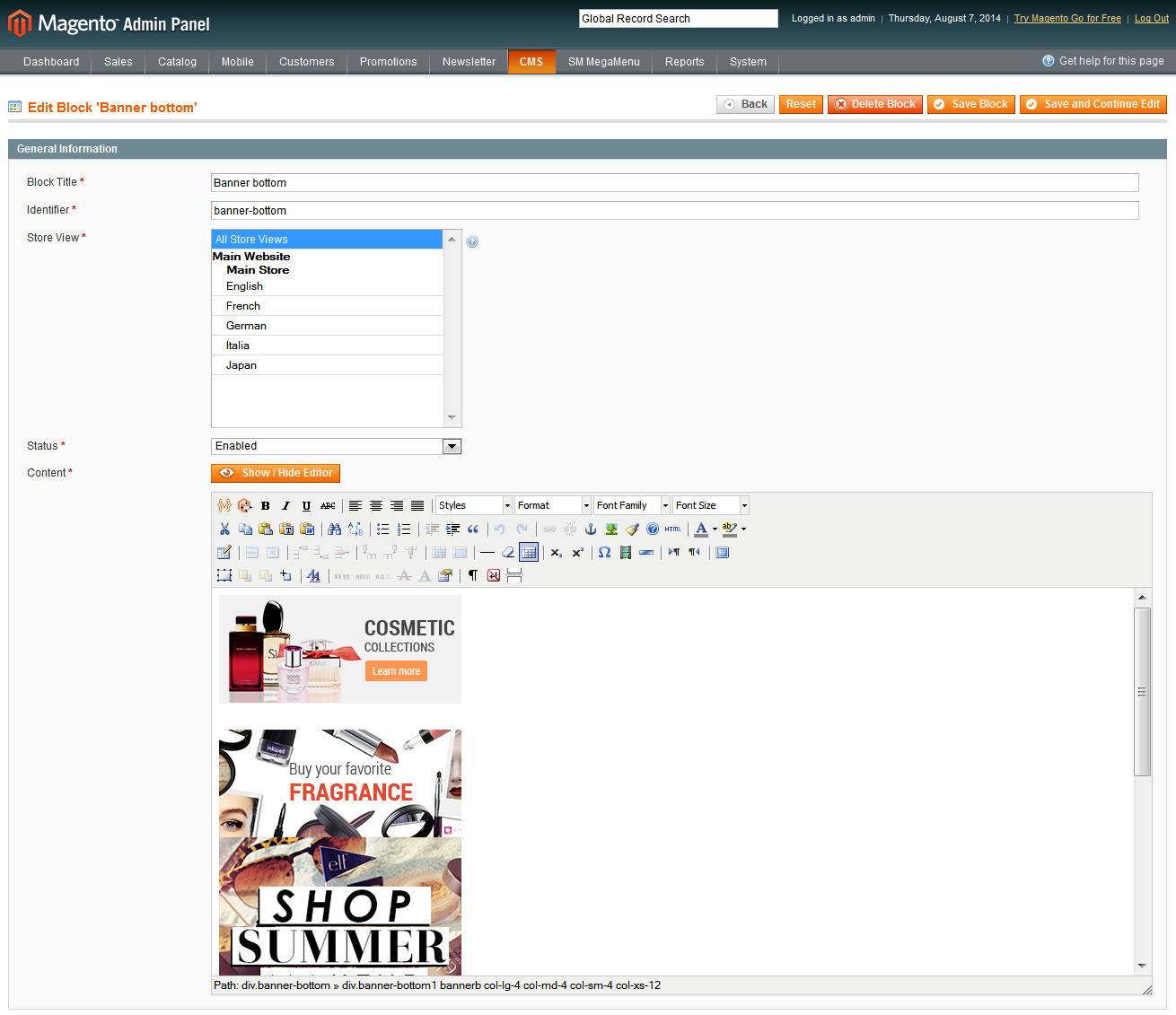The height and width of the screenshot is (1015, 1176).
Task: Click the Indent icon
Action: tap(452, 529)
